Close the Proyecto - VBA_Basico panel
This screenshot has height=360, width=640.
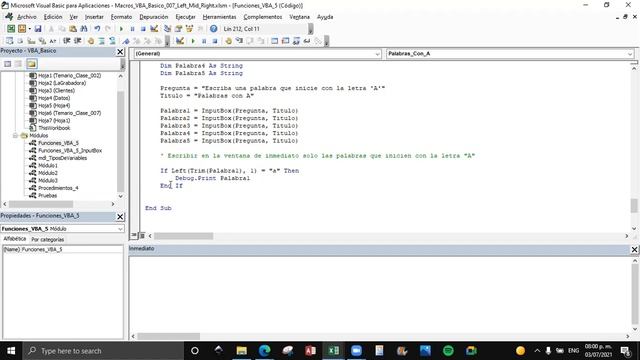pyautogui.click(x=120, y=51)
